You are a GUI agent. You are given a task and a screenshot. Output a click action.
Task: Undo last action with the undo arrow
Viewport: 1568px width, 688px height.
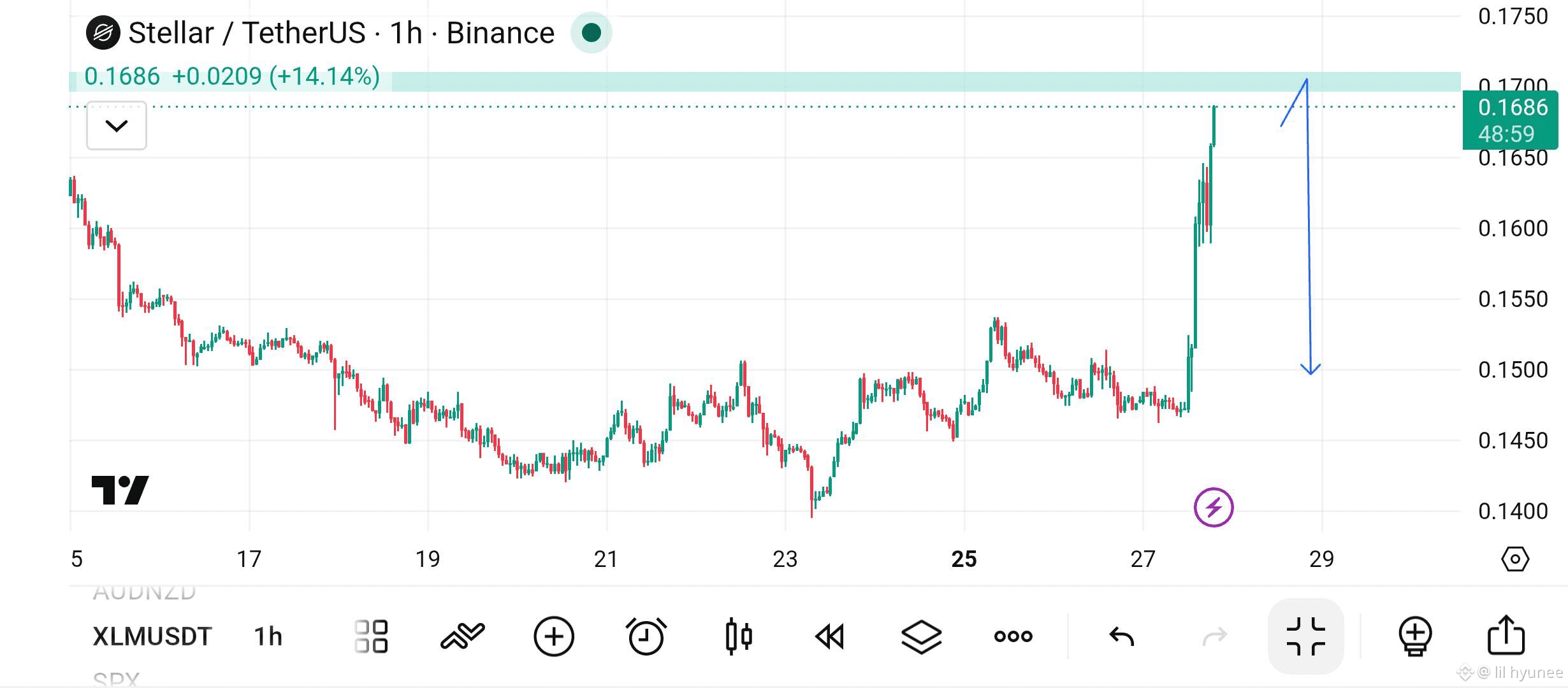1122,636
